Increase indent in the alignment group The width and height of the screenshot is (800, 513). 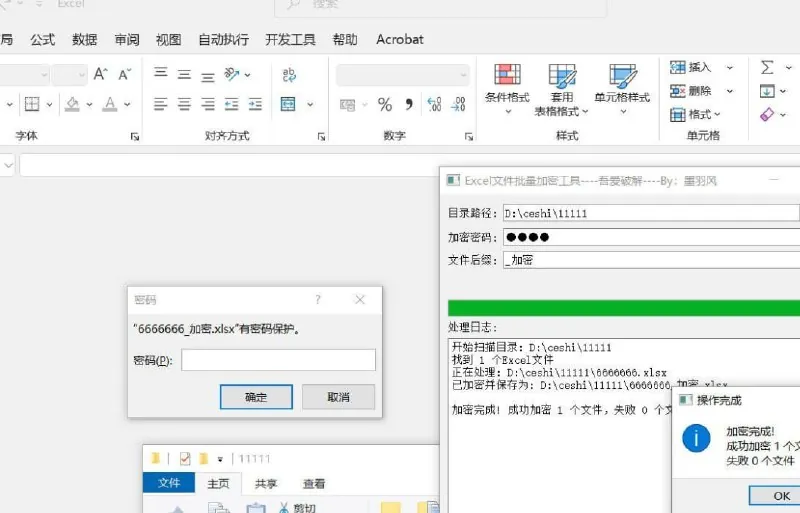255,104
